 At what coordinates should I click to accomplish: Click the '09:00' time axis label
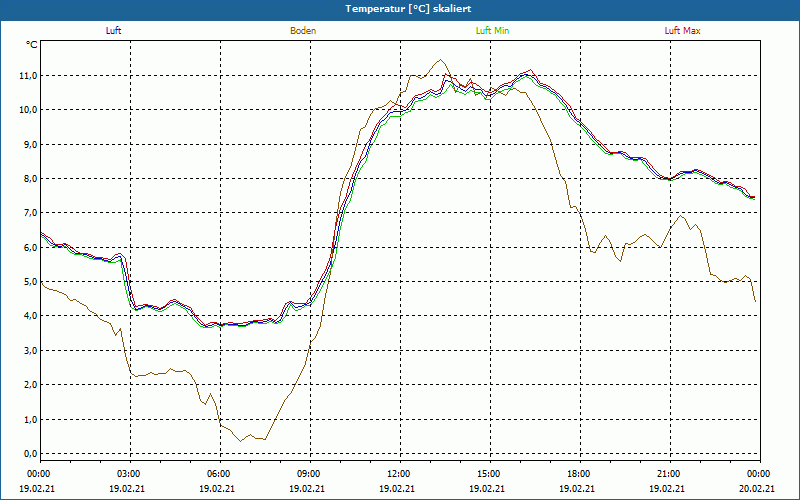(x=310, y=473)
